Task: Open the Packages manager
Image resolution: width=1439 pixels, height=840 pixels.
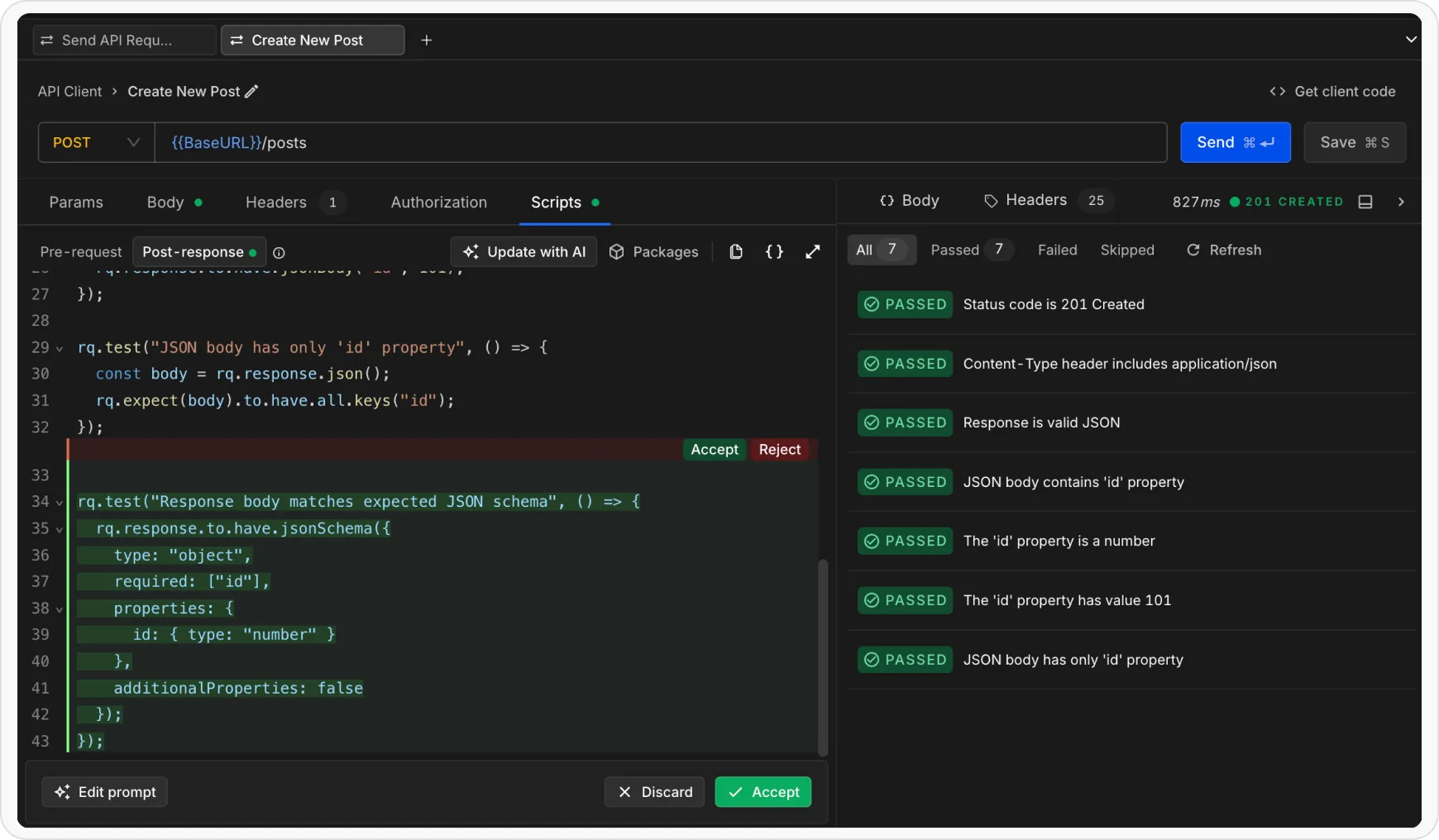Action: tap(654, 252)
